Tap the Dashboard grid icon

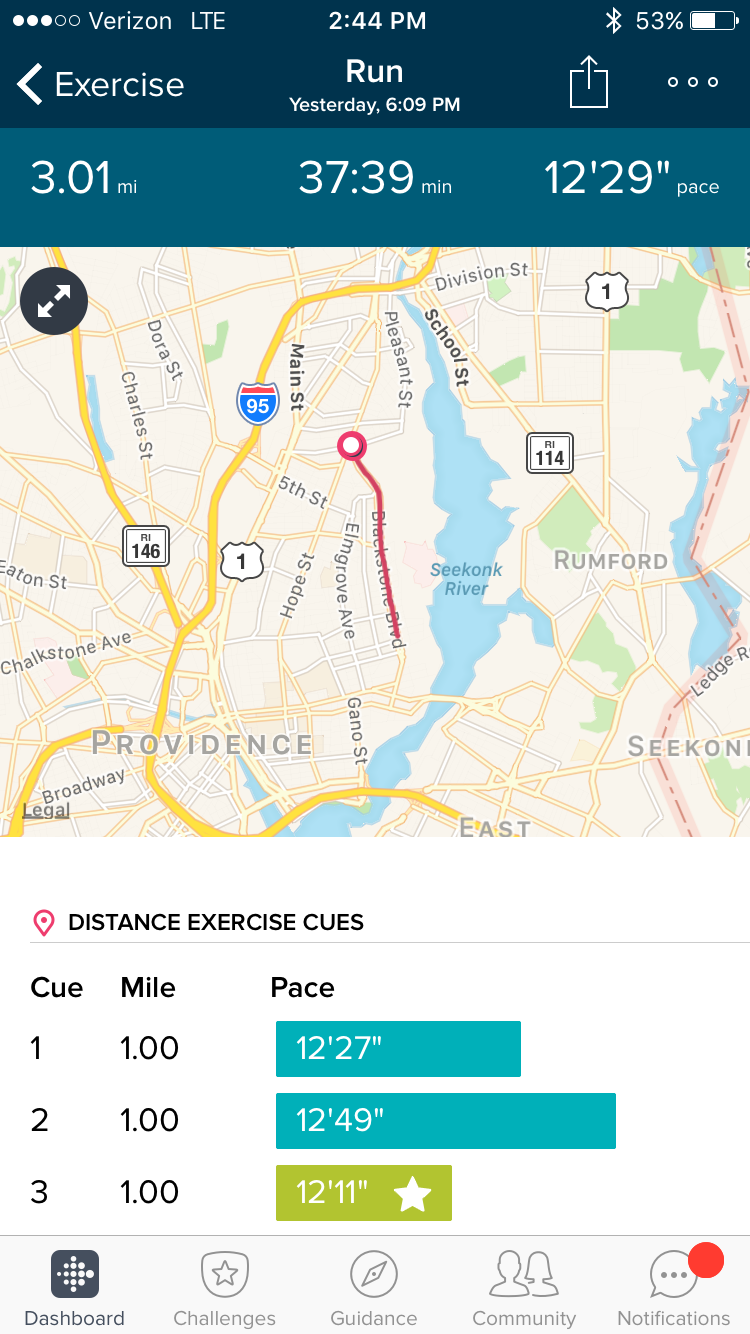(x=75, y=1274)
